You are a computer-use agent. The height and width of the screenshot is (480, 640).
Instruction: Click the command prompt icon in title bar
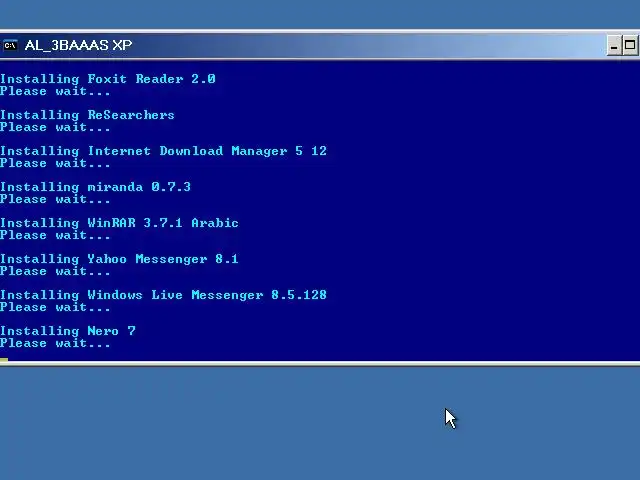tap(10, 45)
